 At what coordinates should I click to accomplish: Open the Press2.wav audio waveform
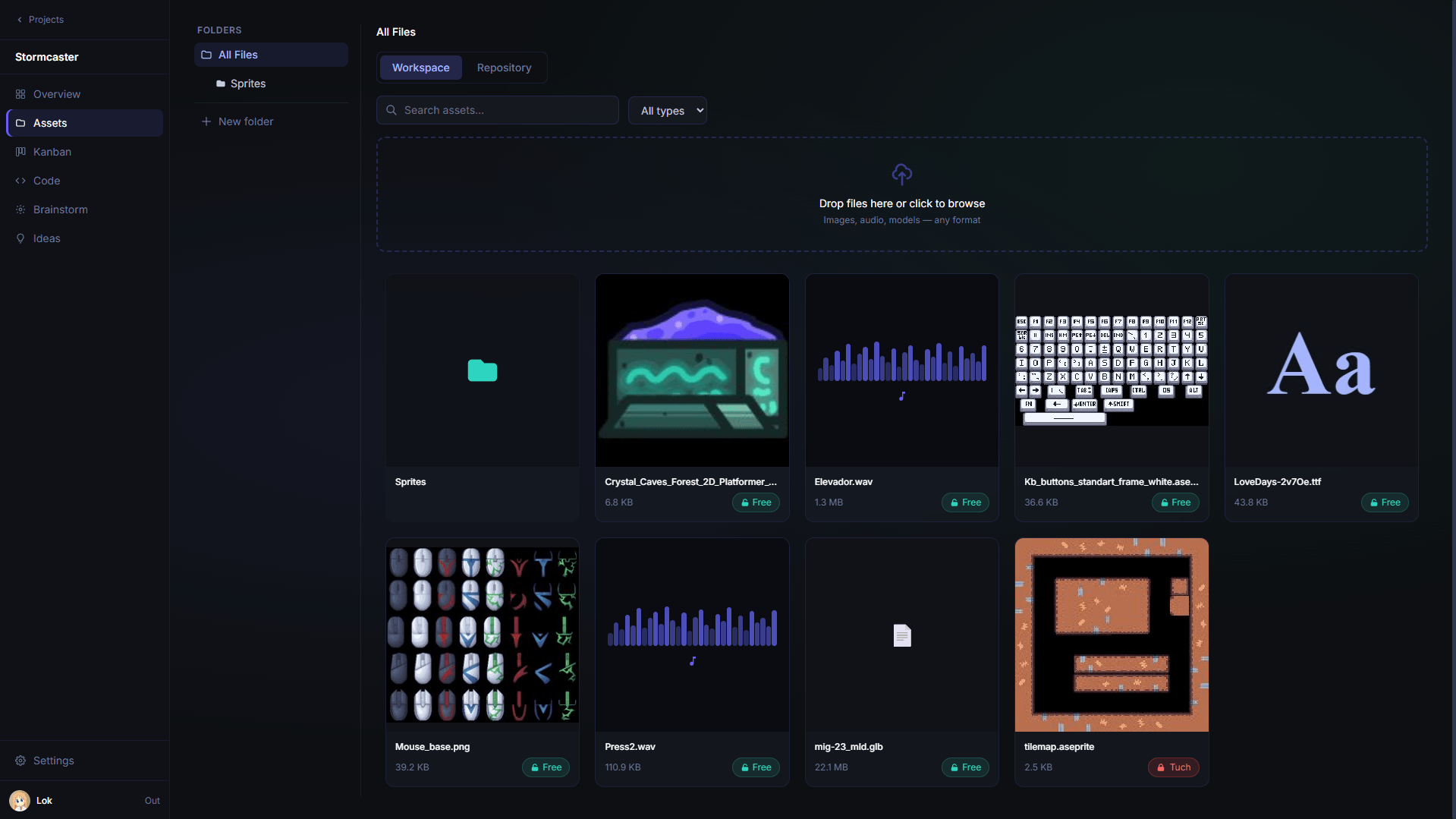692,626
